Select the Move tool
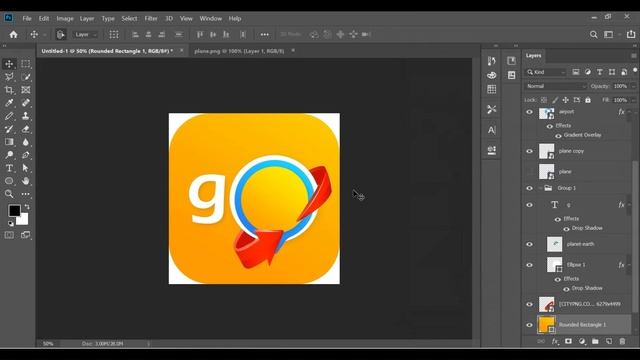Screen dimensions: 640x360 tap(9, 64)
